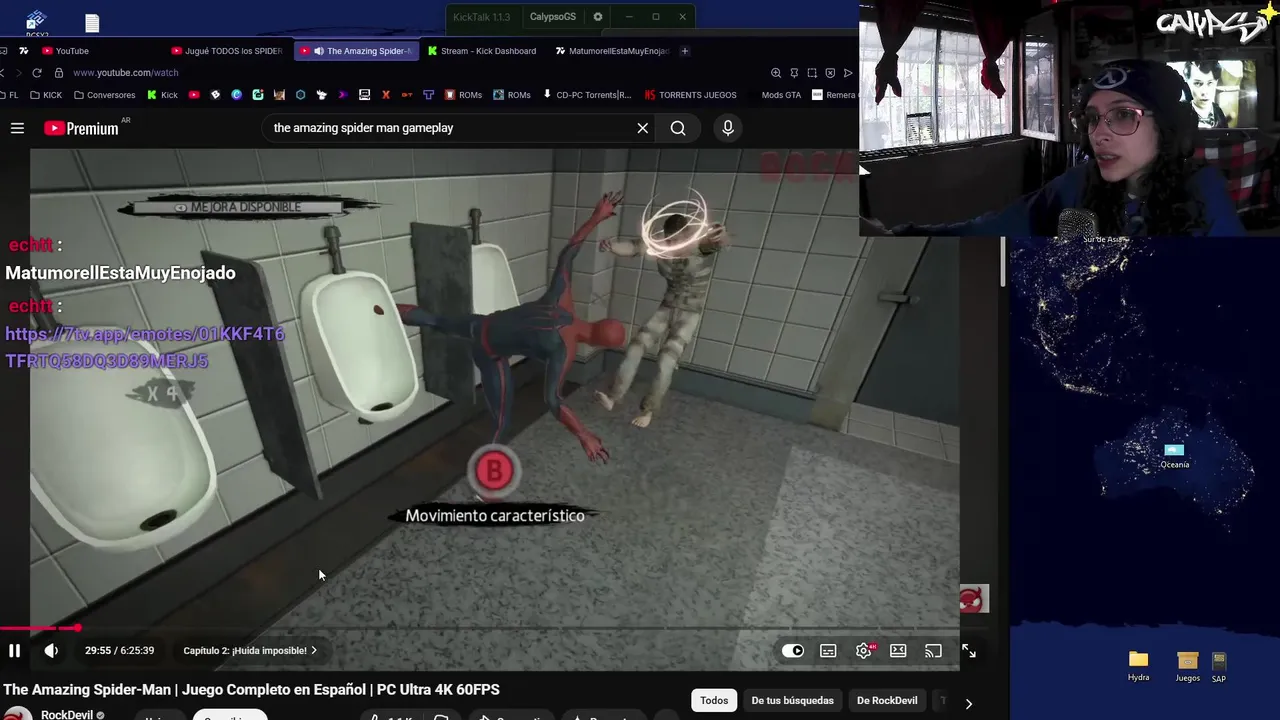Open the player settings gear
Screen dimensions: 1280x720
864,651
